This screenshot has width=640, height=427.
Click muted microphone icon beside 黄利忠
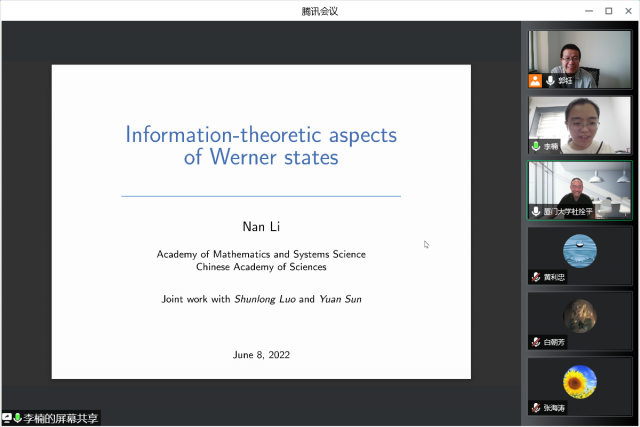[536, 277]
